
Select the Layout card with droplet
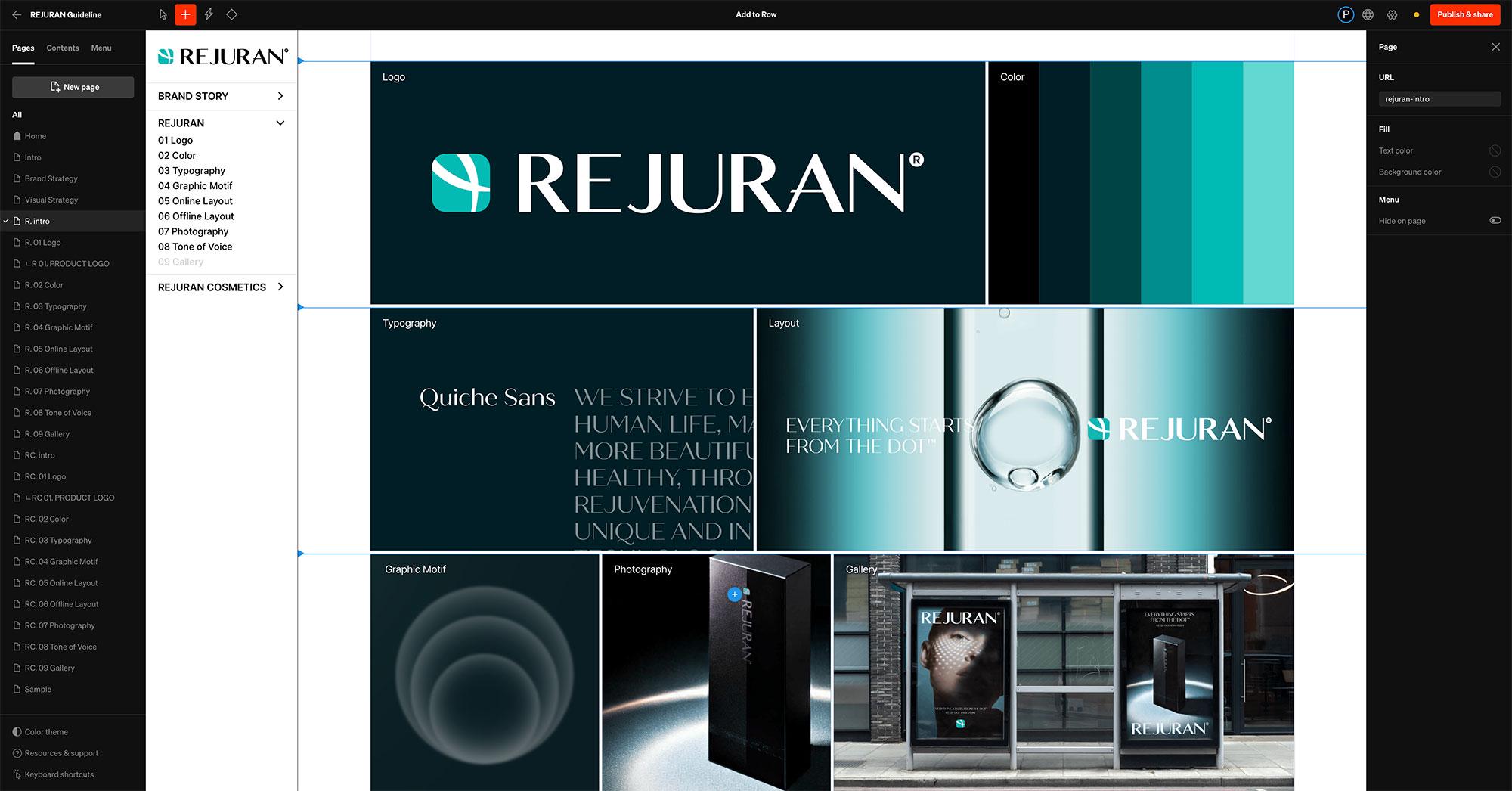coord(1025,430)
